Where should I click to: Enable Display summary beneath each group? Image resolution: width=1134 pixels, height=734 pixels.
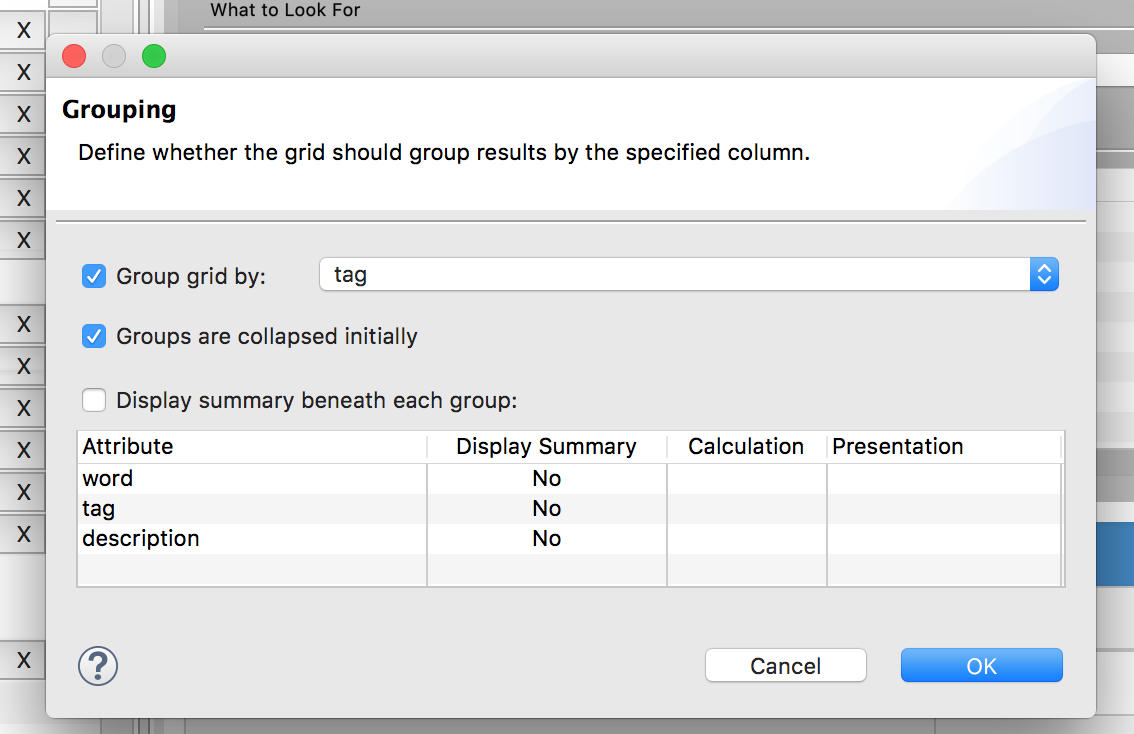tap(94, 400)
